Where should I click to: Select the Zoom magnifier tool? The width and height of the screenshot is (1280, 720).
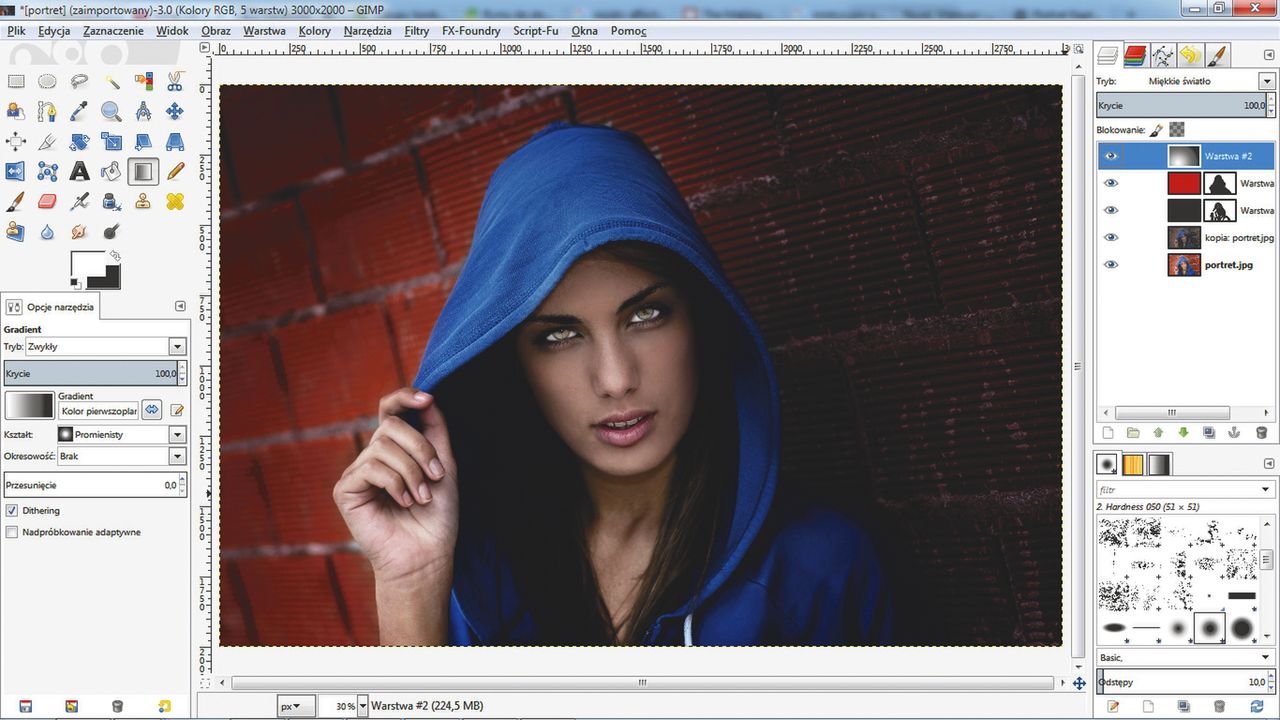point(111,111)
